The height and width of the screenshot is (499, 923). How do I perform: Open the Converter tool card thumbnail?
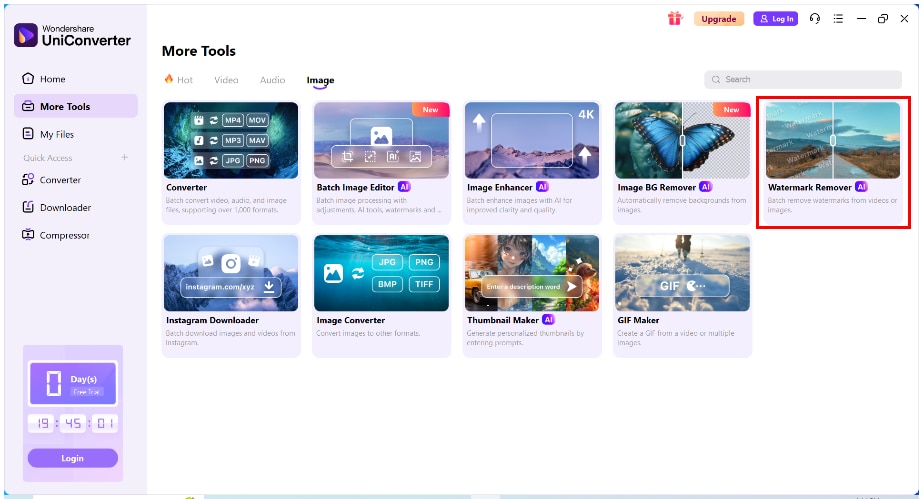(231, 140)
